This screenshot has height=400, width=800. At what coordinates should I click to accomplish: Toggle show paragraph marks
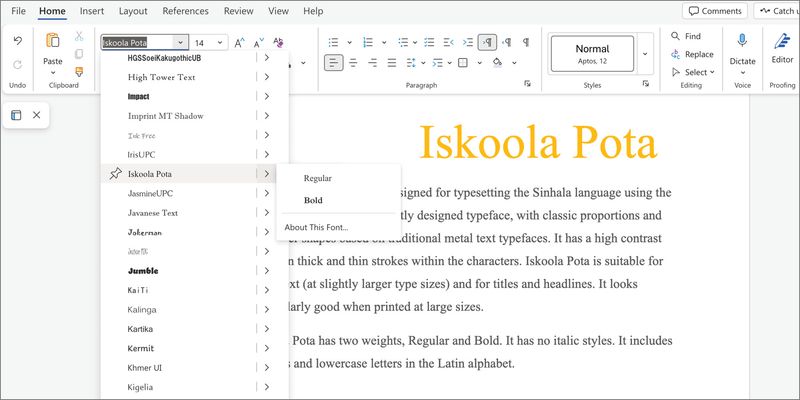(x=525, y=43)
